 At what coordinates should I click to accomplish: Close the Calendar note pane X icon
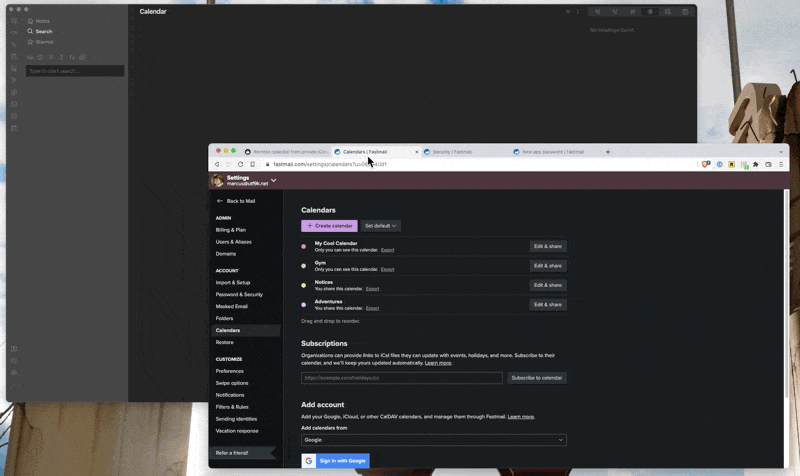point(568,11)
